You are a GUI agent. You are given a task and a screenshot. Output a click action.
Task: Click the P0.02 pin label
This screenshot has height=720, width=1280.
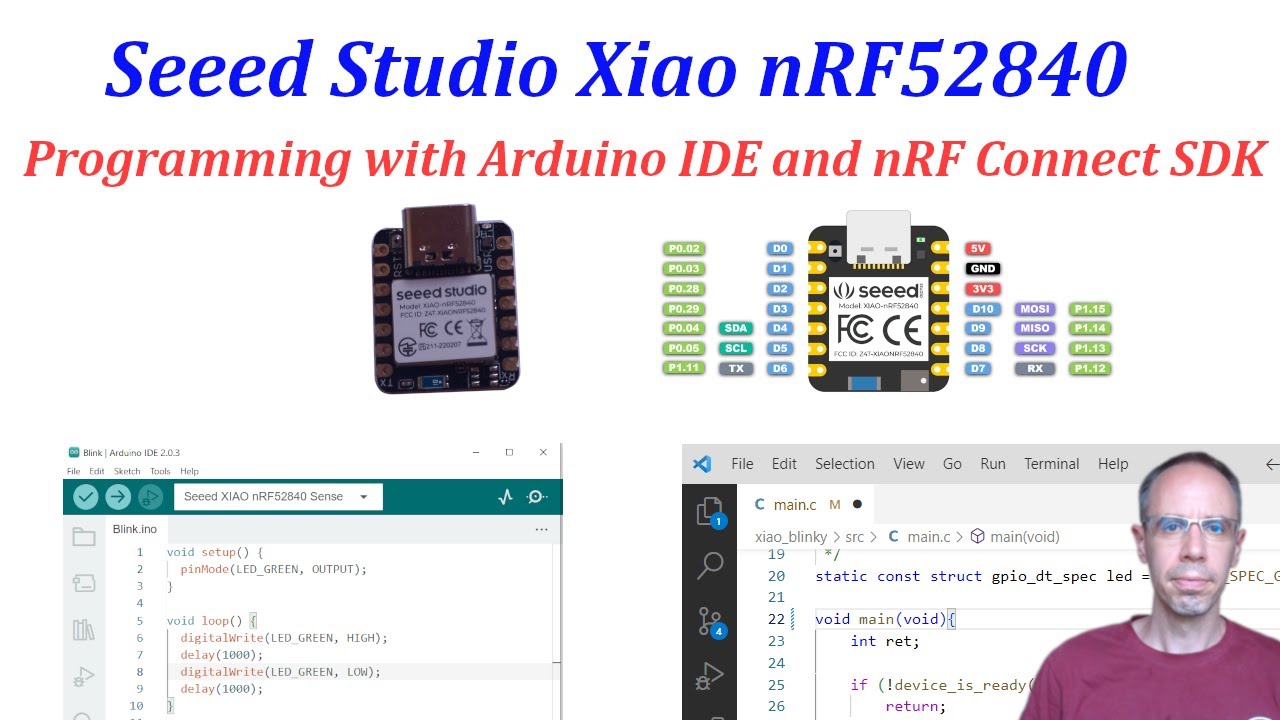point(684,248)
